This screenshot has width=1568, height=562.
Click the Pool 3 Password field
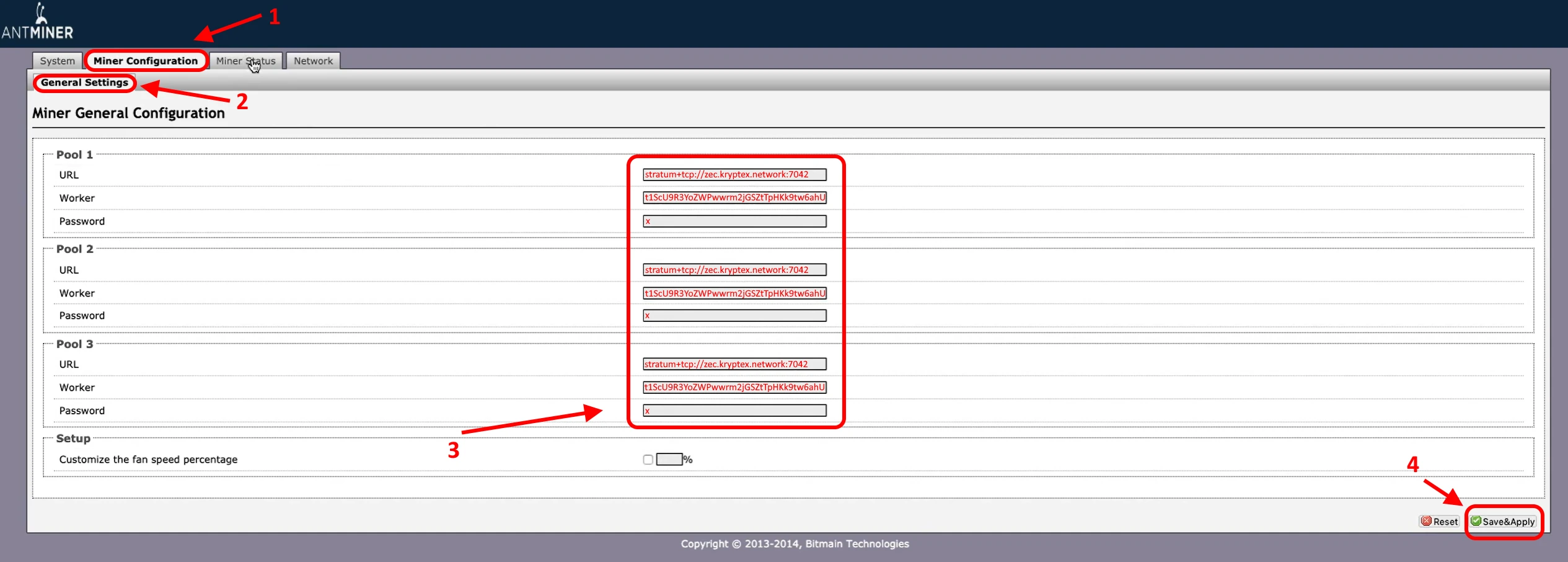[734, 411]
